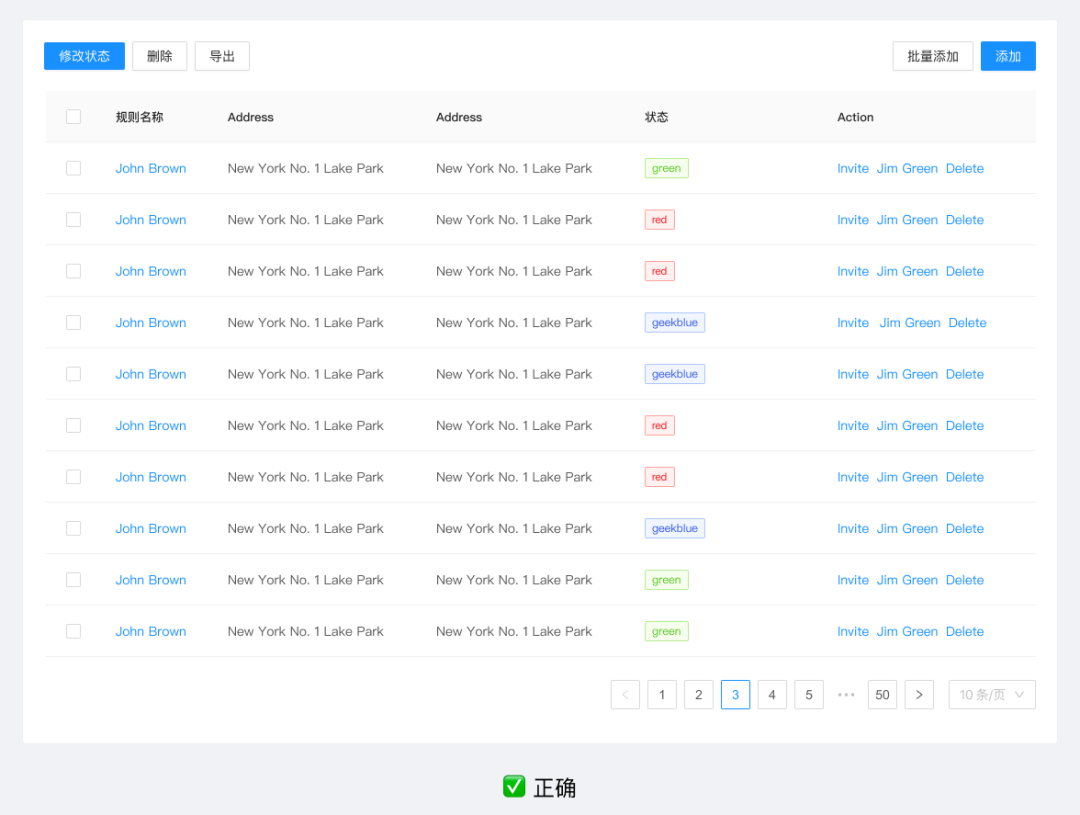Click the blue 修改状态 button
The image size is (1080, 815).
pyautogui.click(x=84, y=56)
